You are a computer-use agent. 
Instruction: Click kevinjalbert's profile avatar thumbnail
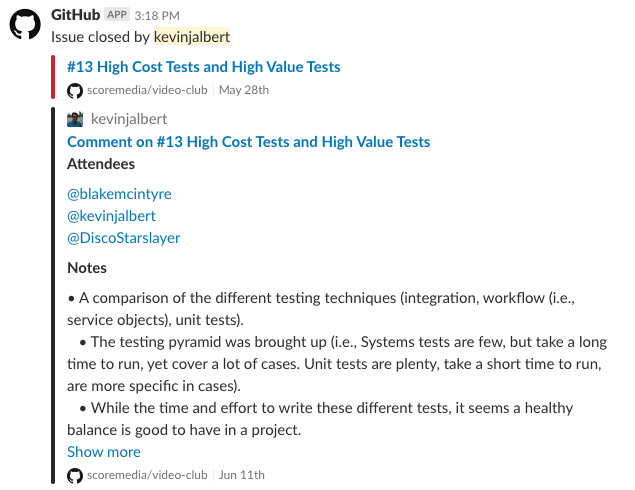[x=75, y=119]
